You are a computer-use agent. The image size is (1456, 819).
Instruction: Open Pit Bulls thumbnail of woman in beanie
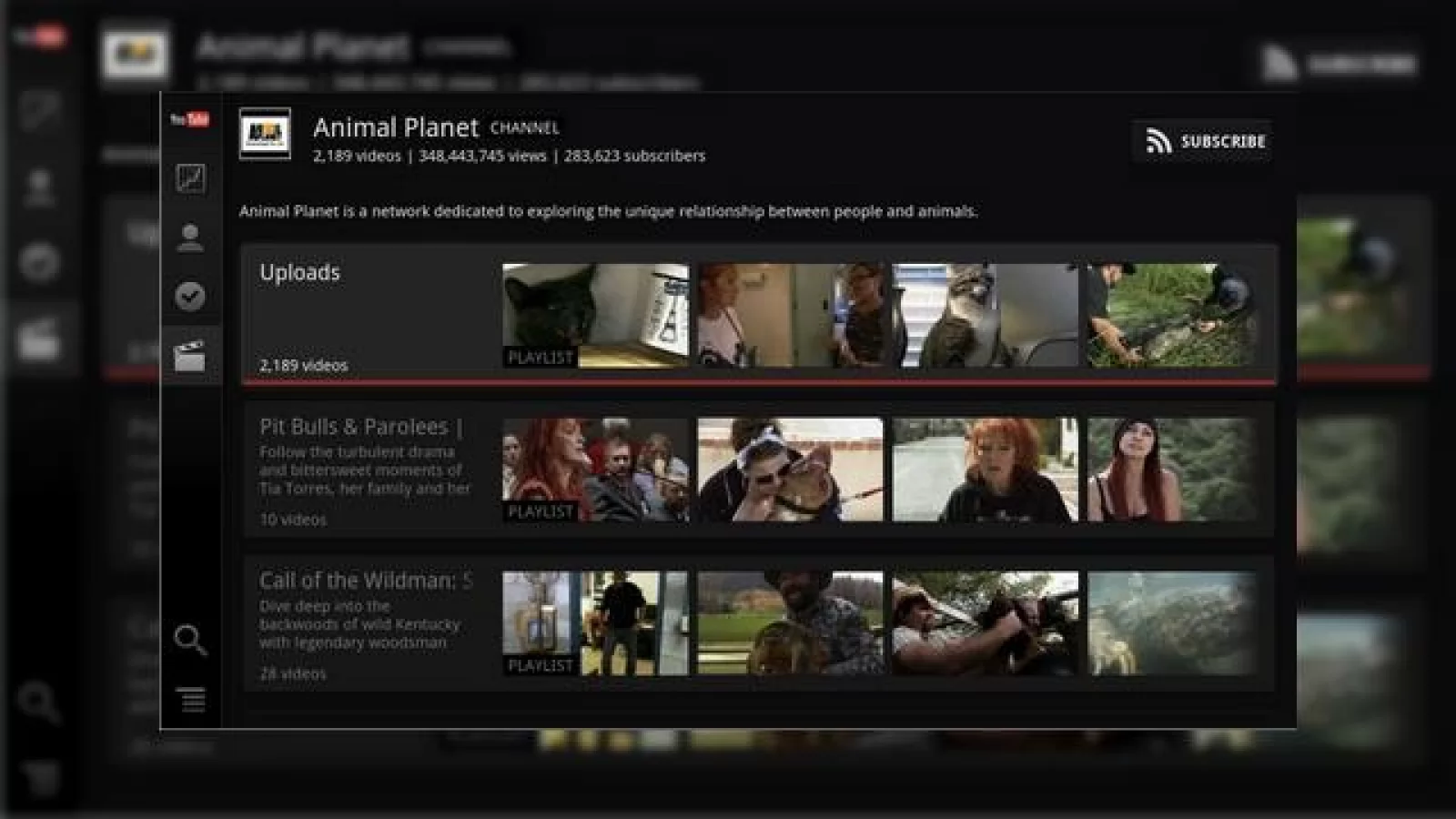[x=1173, y=470]
